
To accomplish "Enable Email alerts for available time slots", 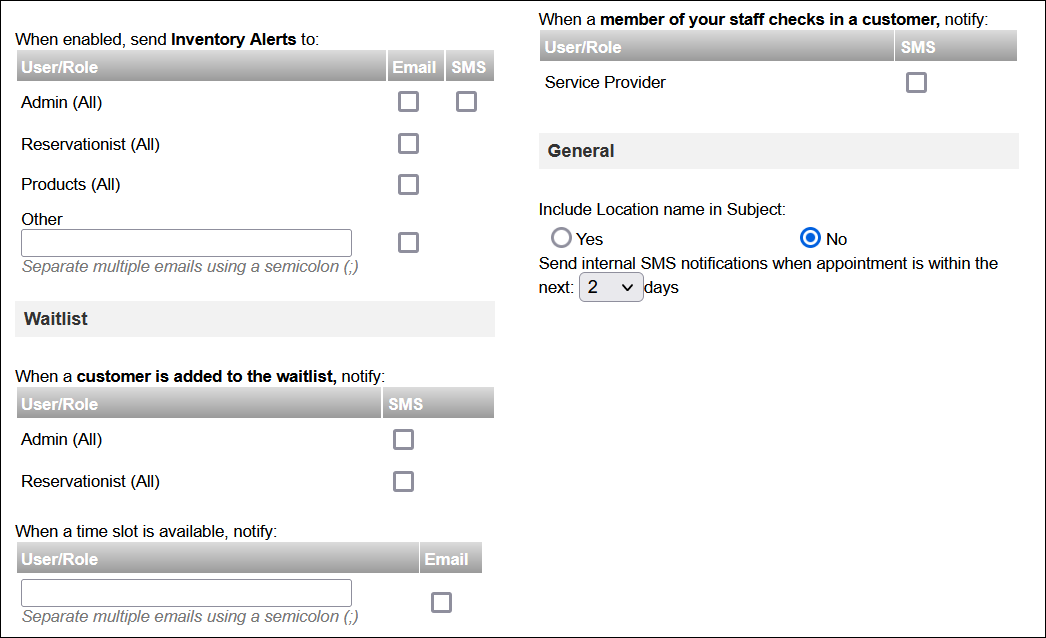I will (x=441, y=602).
